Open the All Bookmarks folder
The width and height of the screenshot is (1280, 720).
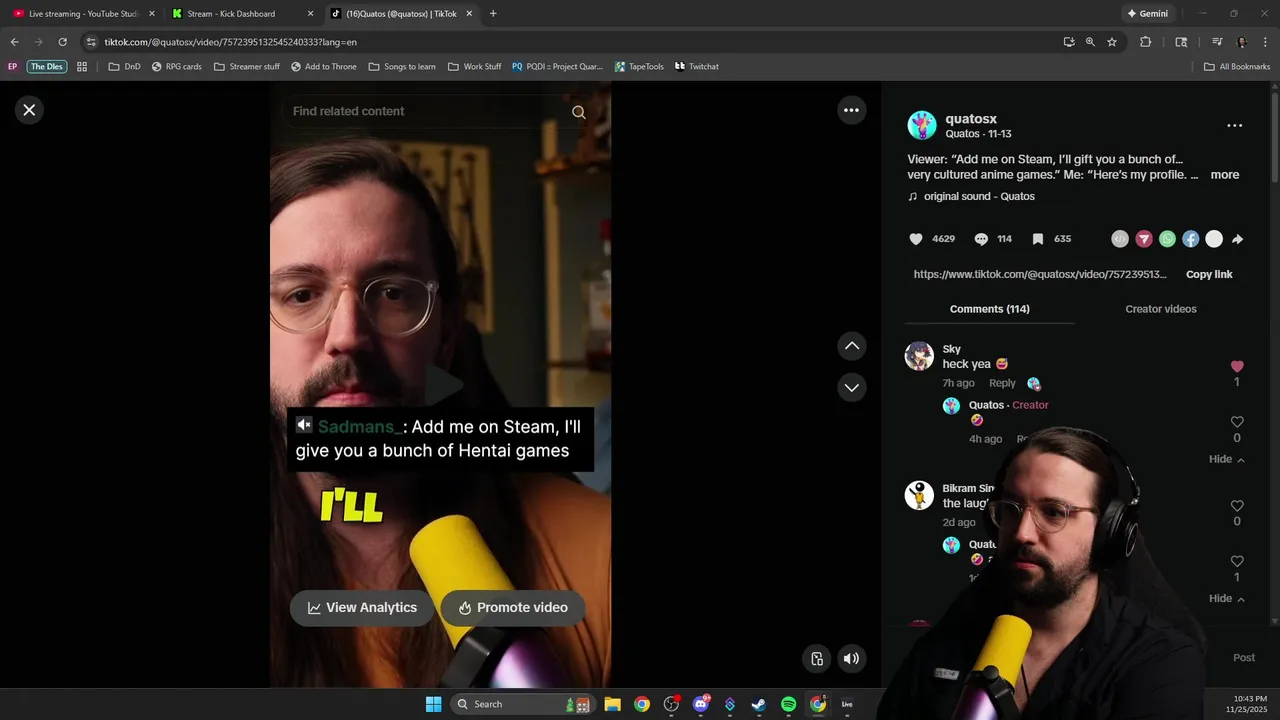pos(1237,67)
